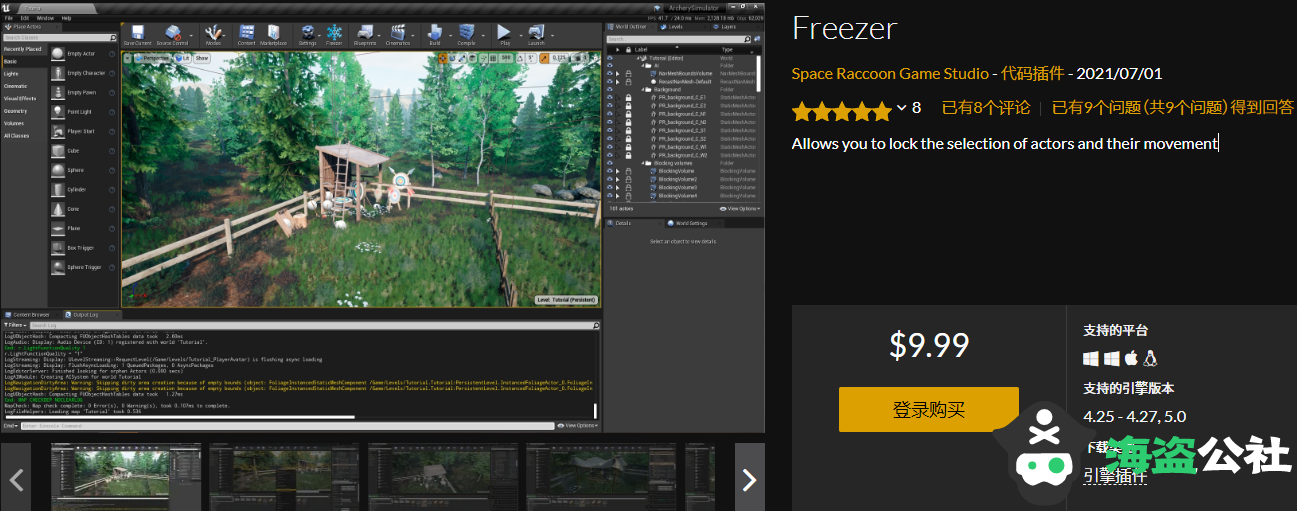Open the 已有9个问题 questions link
Image resolution: width=1297 pixels, height=511 pixels.
point(1173,108)
